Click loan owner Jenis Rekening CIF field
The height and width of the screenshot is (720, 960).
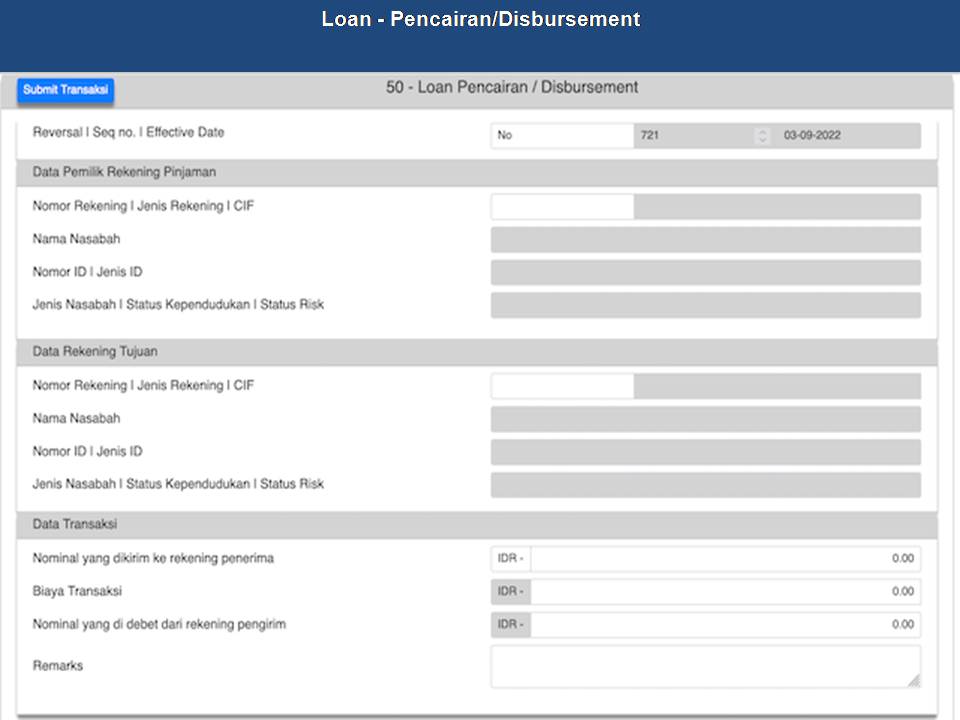click(777, 207)
